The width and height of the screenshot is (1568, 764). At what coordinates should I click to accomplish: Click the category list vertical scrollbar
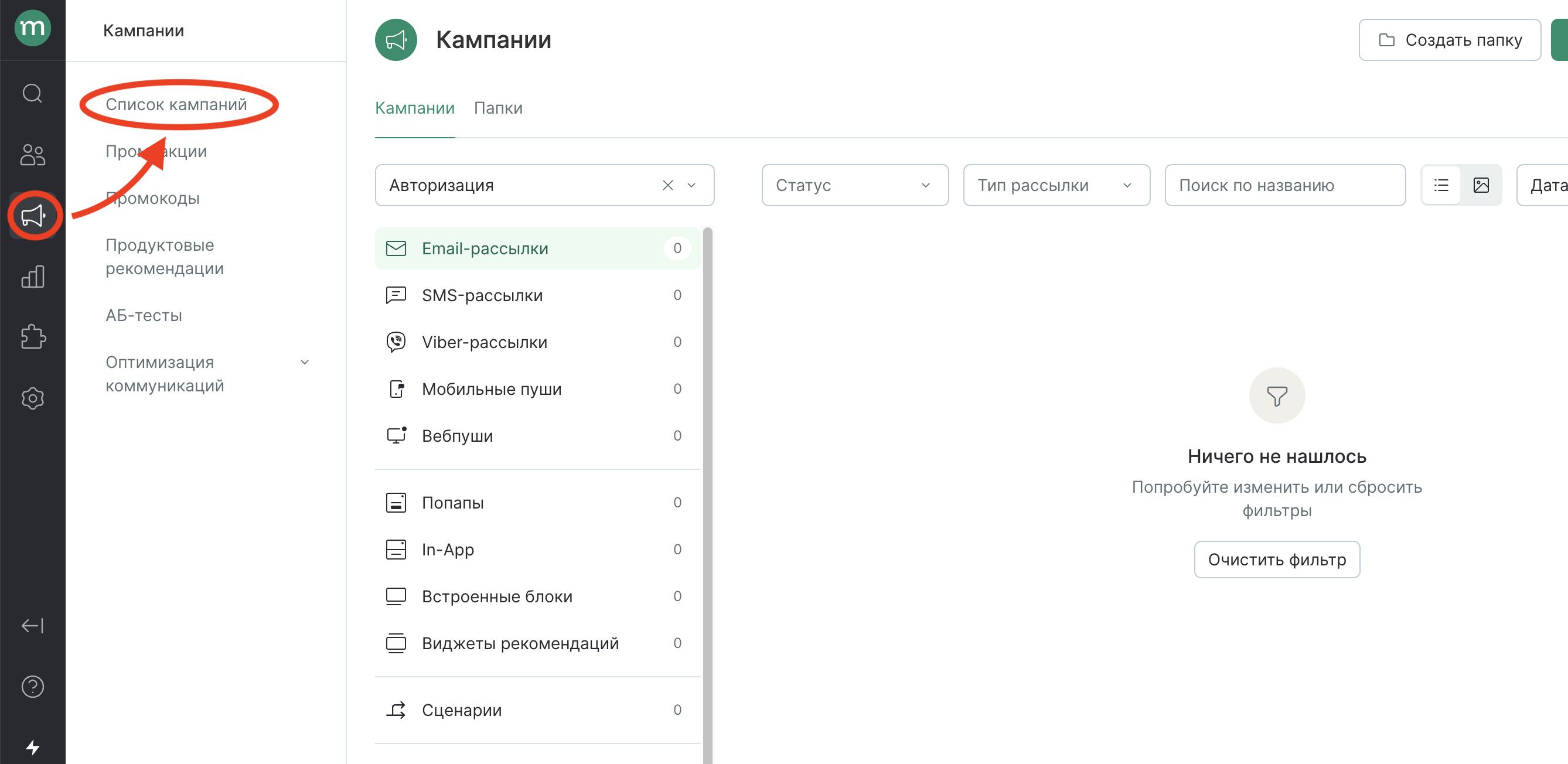tap(707, 495)
